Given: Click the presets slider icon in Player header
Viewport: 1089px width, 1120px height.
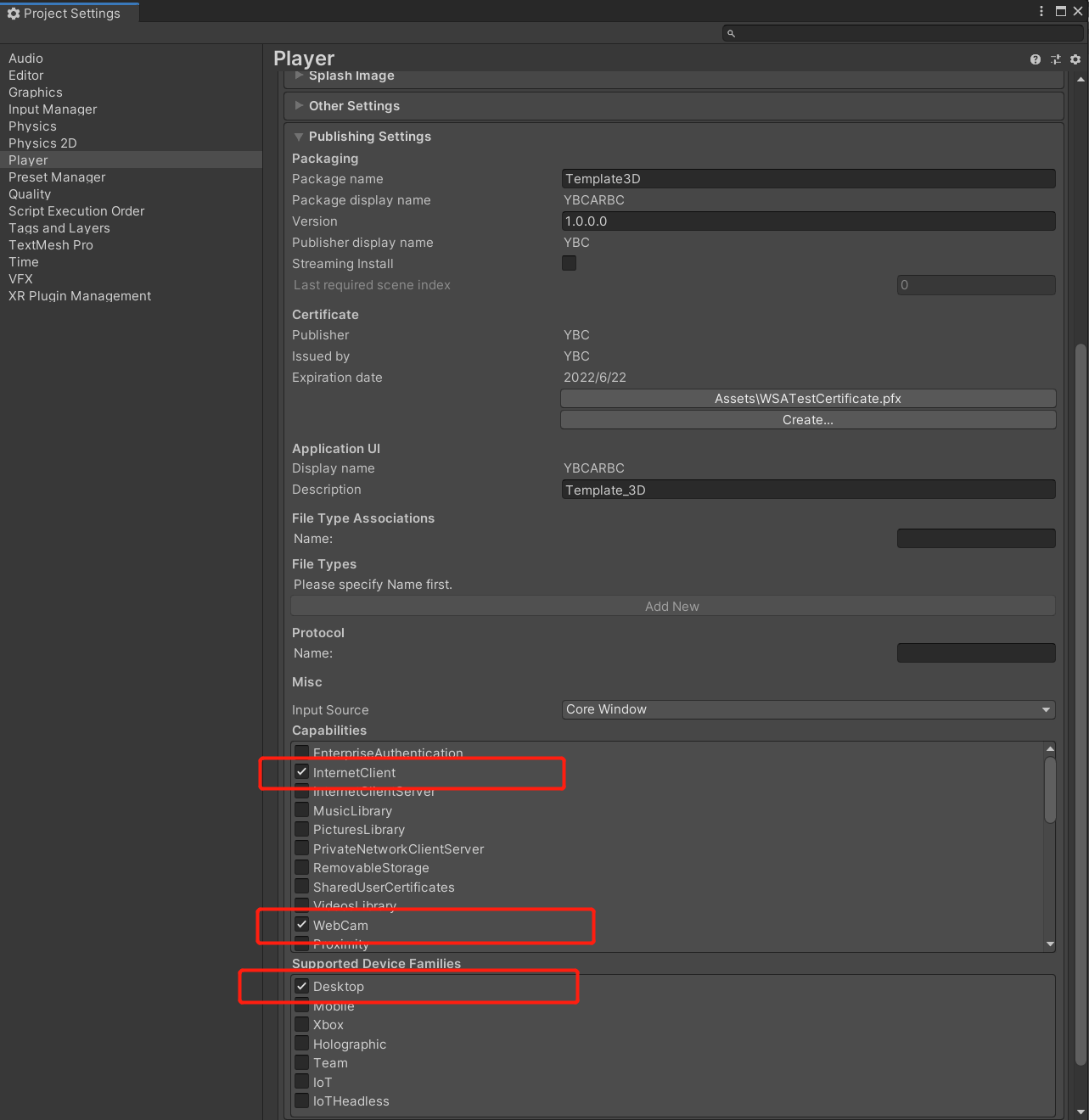Looking at the screenshot, I should click(1055, 59).
